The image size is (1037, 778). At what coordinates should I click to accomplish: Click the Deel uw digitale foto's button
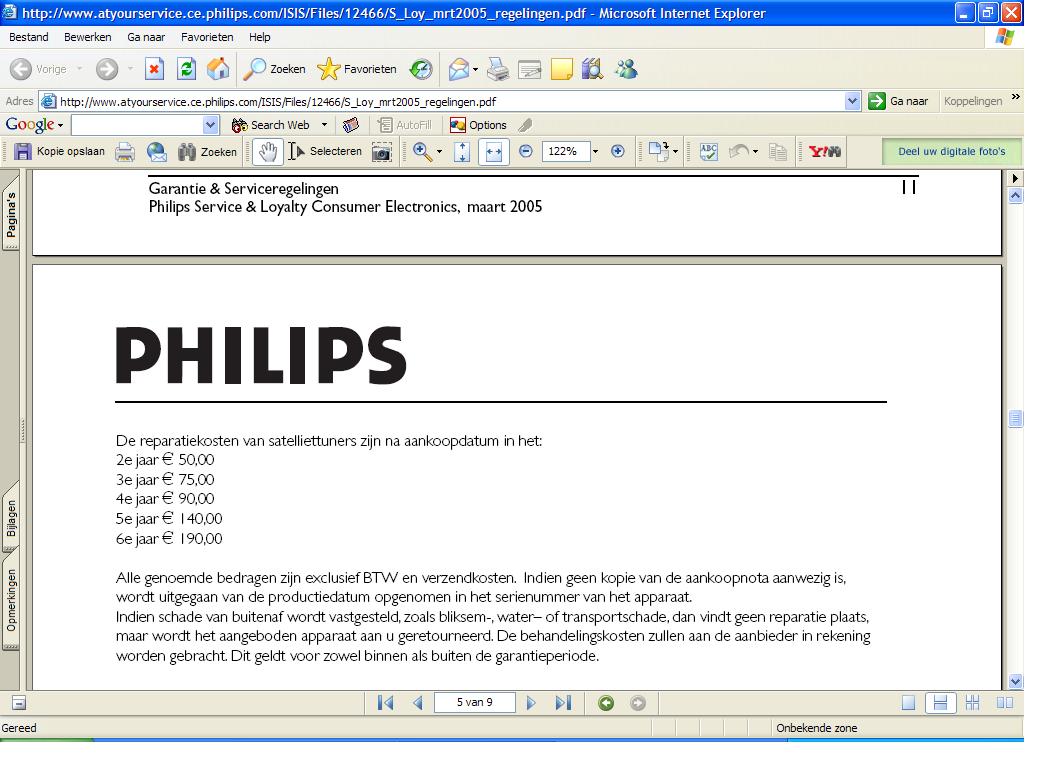pos(951,151)
